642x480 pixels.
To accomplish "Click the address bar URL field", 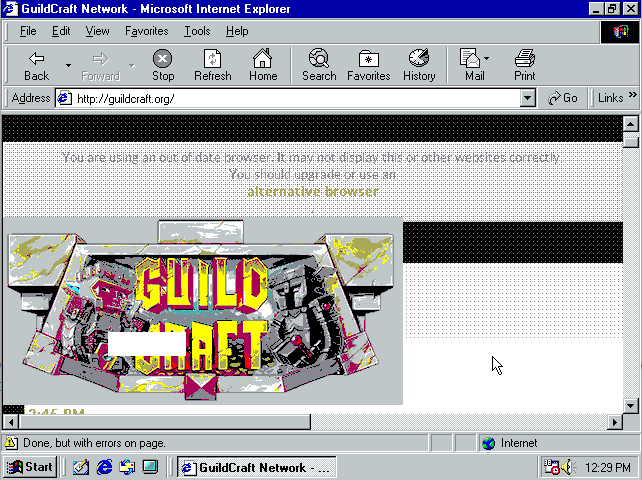I will point(297,99).
